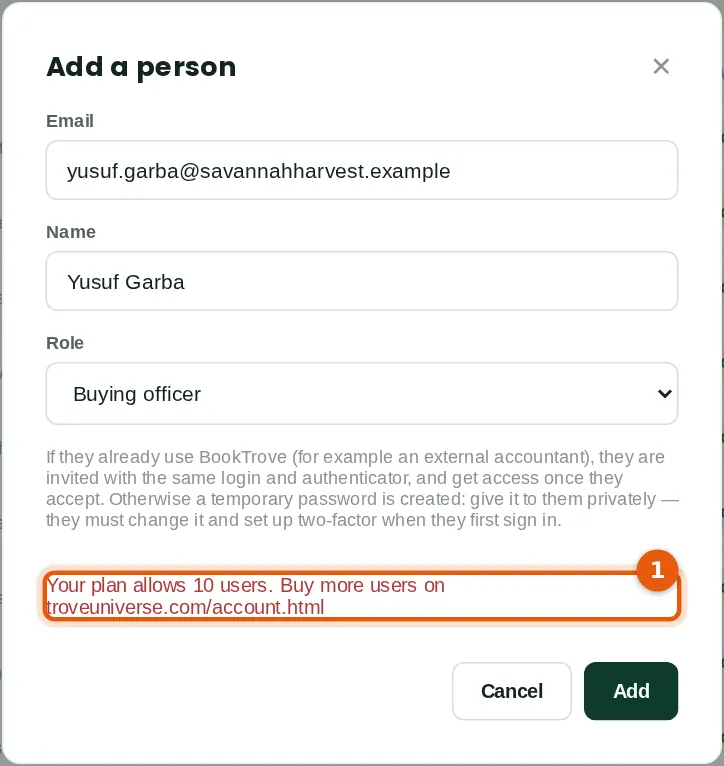Close the Add a person dialog
The image size is (724, 766).
[x=661, y=66]
